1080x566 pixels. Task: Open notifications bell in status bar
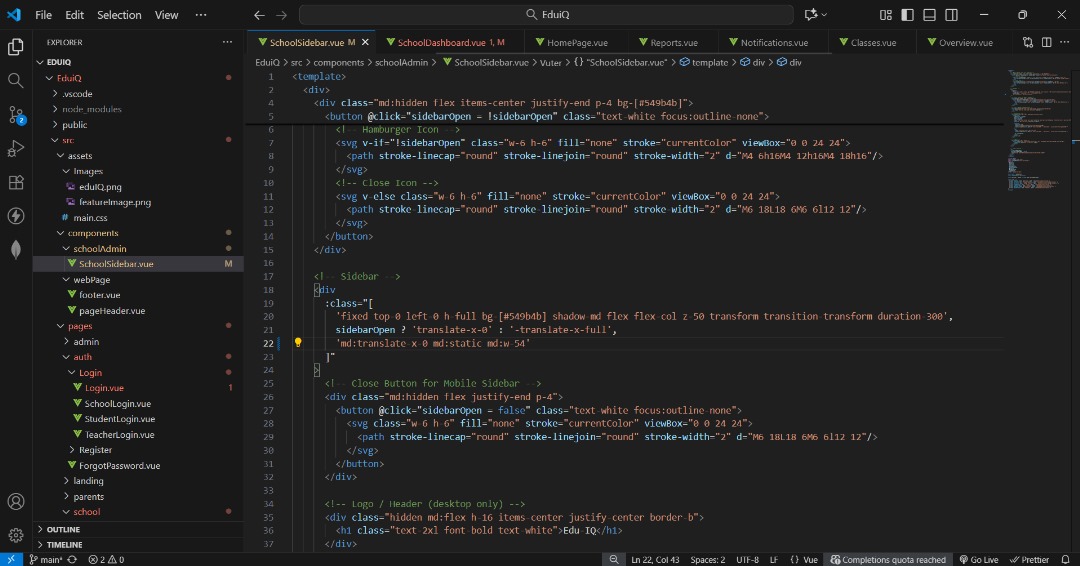pyautogui.click(x=1066, y=559)
